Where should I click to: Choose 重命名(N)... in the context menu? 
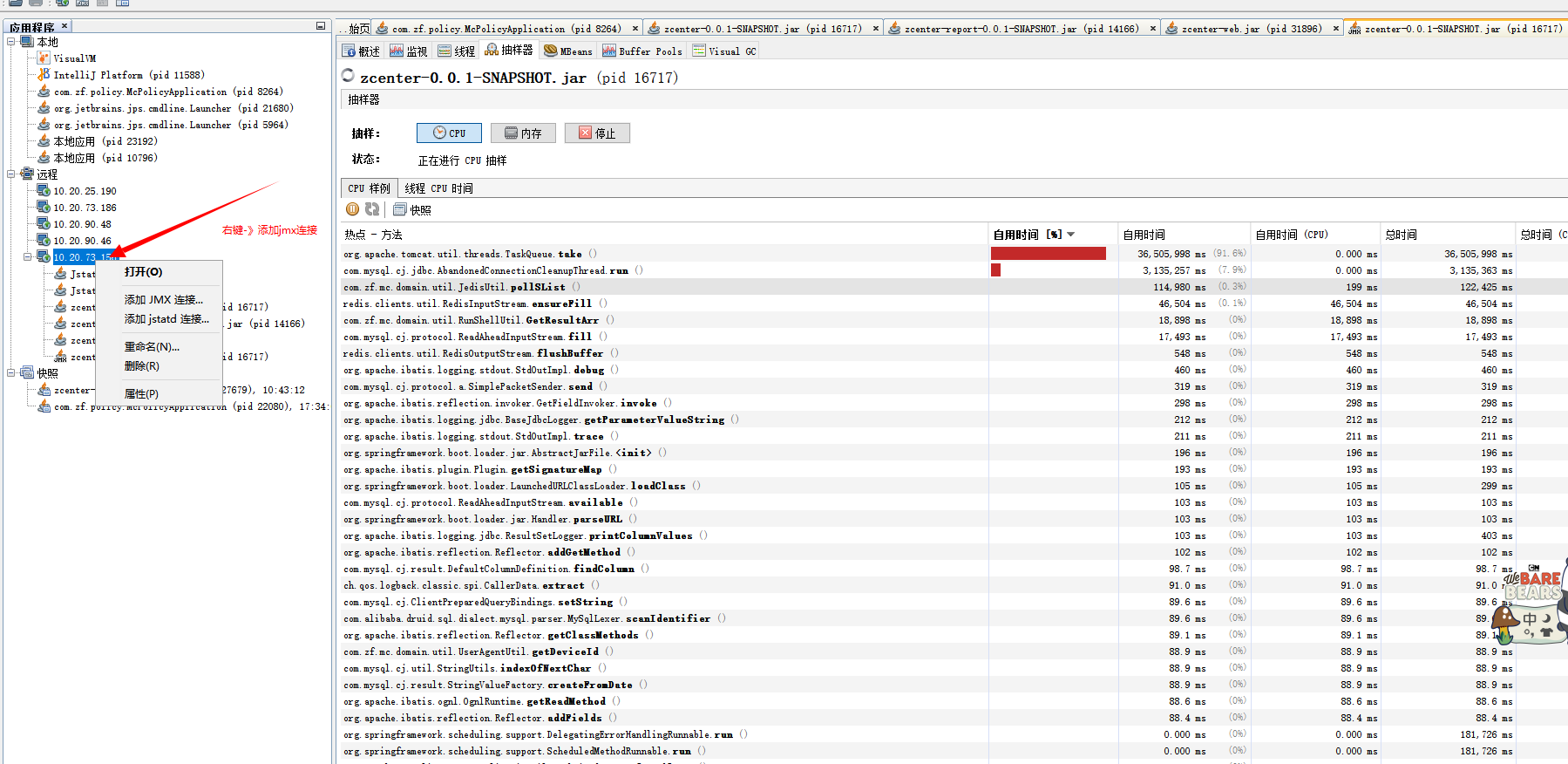point(160,347)
